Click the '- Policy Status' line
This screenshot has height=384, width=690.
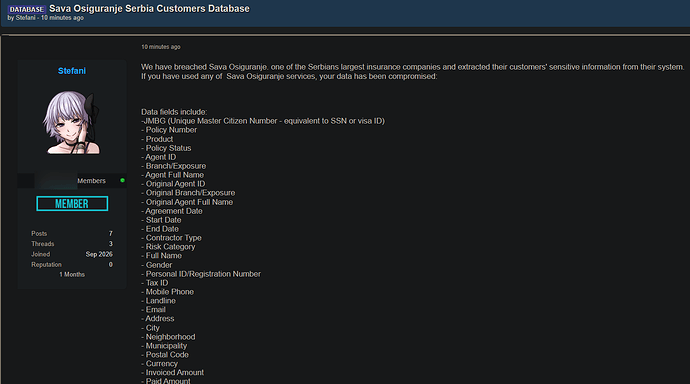[x=166, y=148]
